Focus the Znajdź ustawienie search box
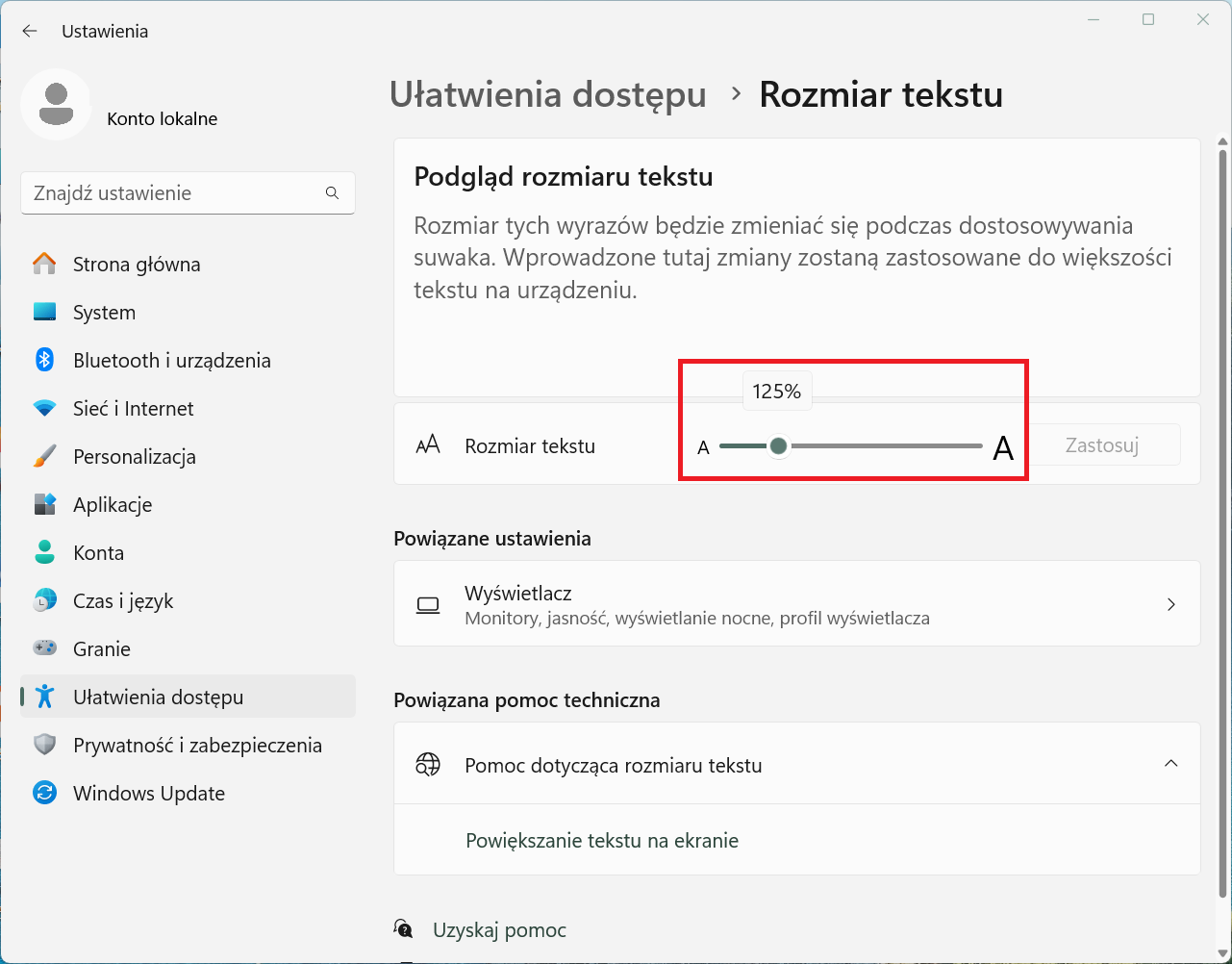Screen dimensions: 1232x964 [188, 193]
